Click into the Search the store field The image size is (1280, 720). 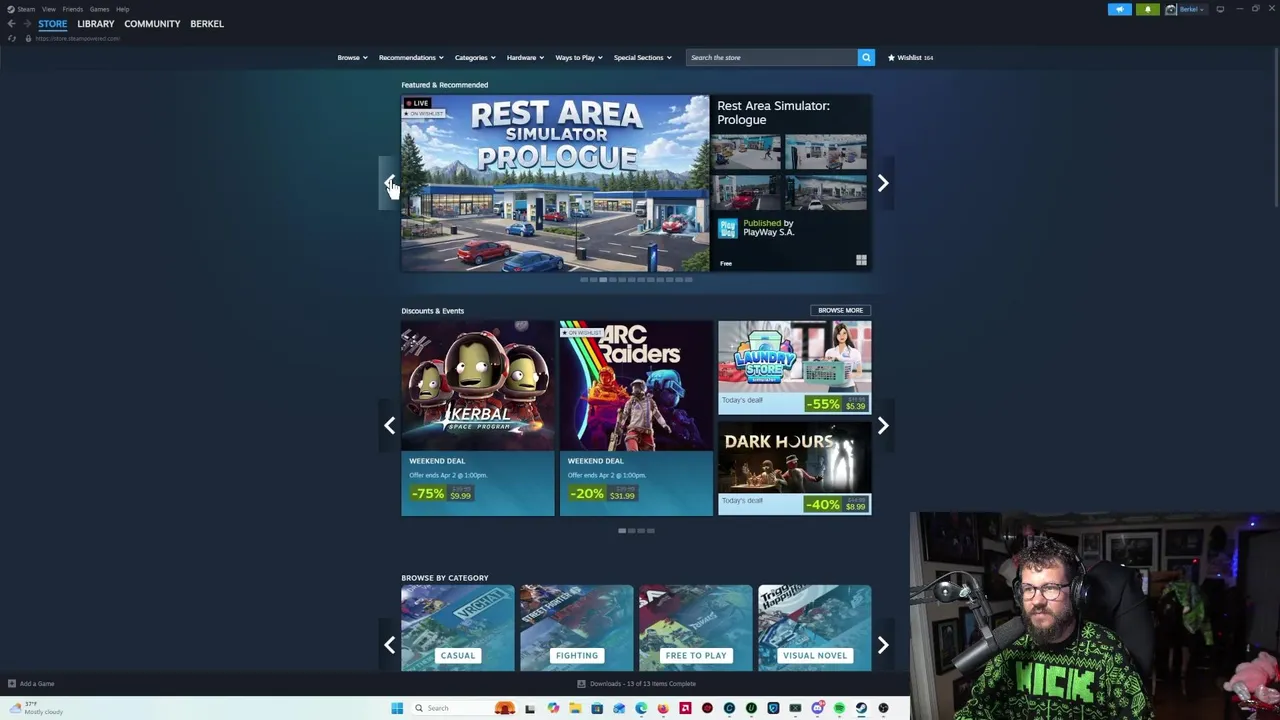click(x=770, y=58)
